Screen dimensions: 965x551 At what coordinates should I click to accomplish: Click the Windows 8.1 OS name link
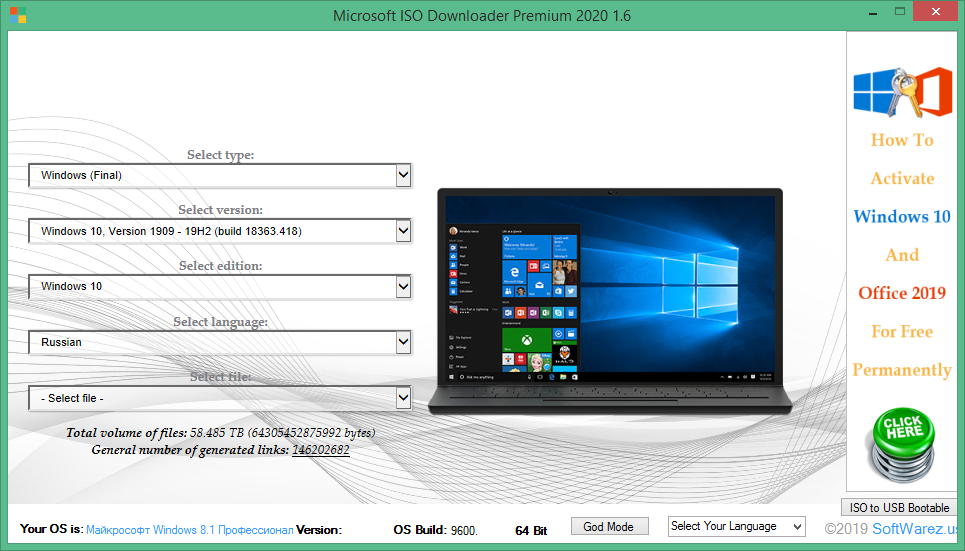(x=190, y=530)
